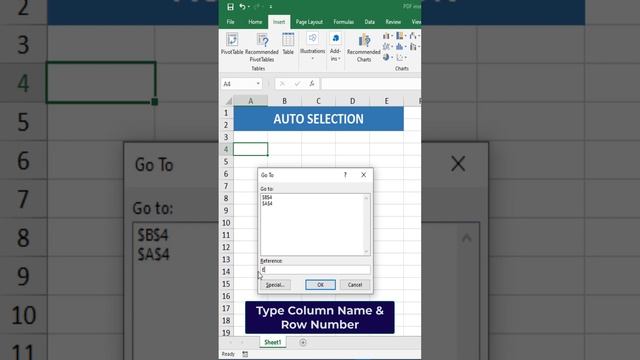Open the File tab
The width and height of the screenshot is (640, 360).
[231, 22]
